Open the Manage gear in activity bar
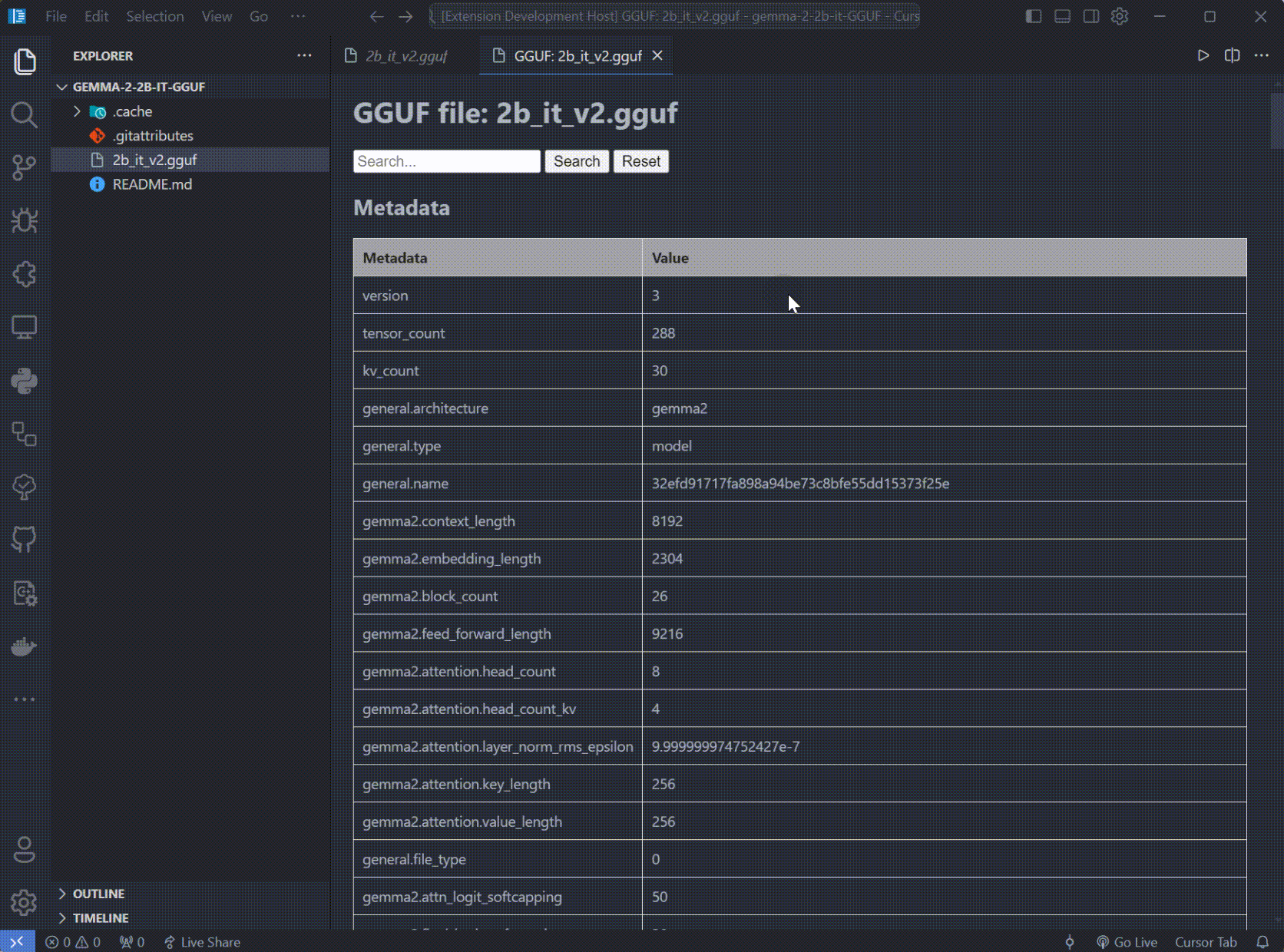 [25, 903]
